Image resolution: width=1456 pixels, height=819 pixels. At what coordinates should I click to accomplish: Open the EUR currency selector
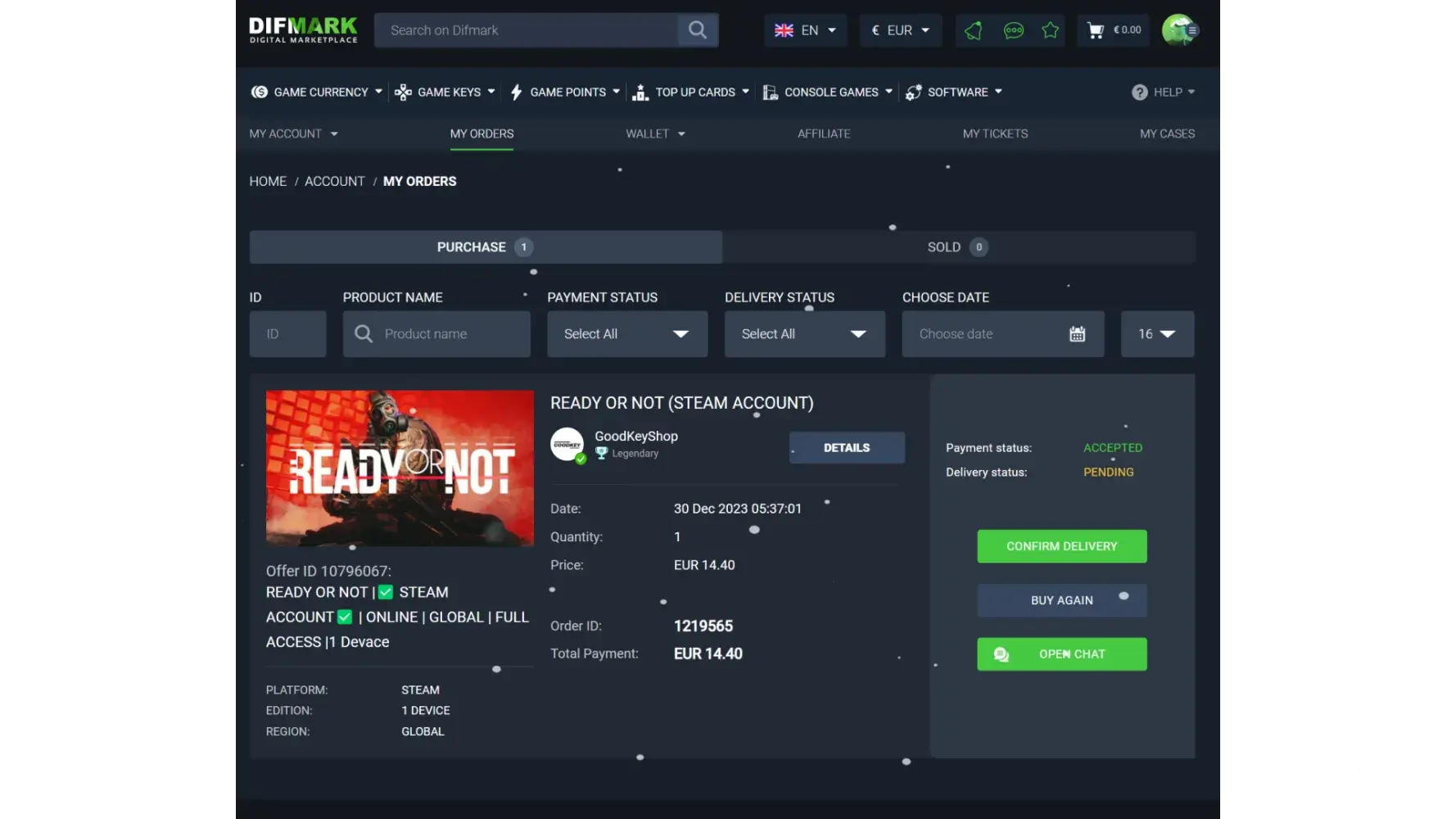point(900,30)
